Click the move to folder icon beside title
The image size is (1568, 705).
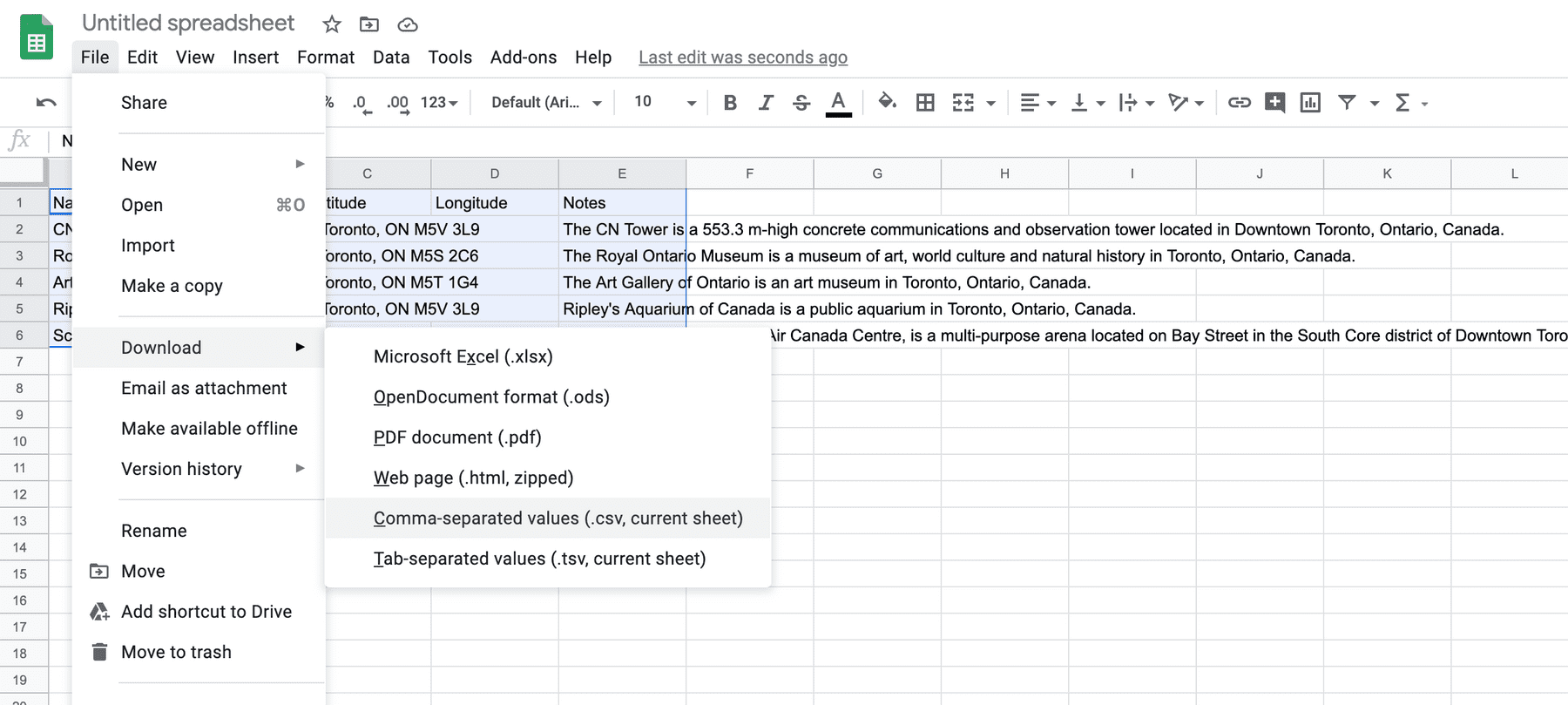369,24
